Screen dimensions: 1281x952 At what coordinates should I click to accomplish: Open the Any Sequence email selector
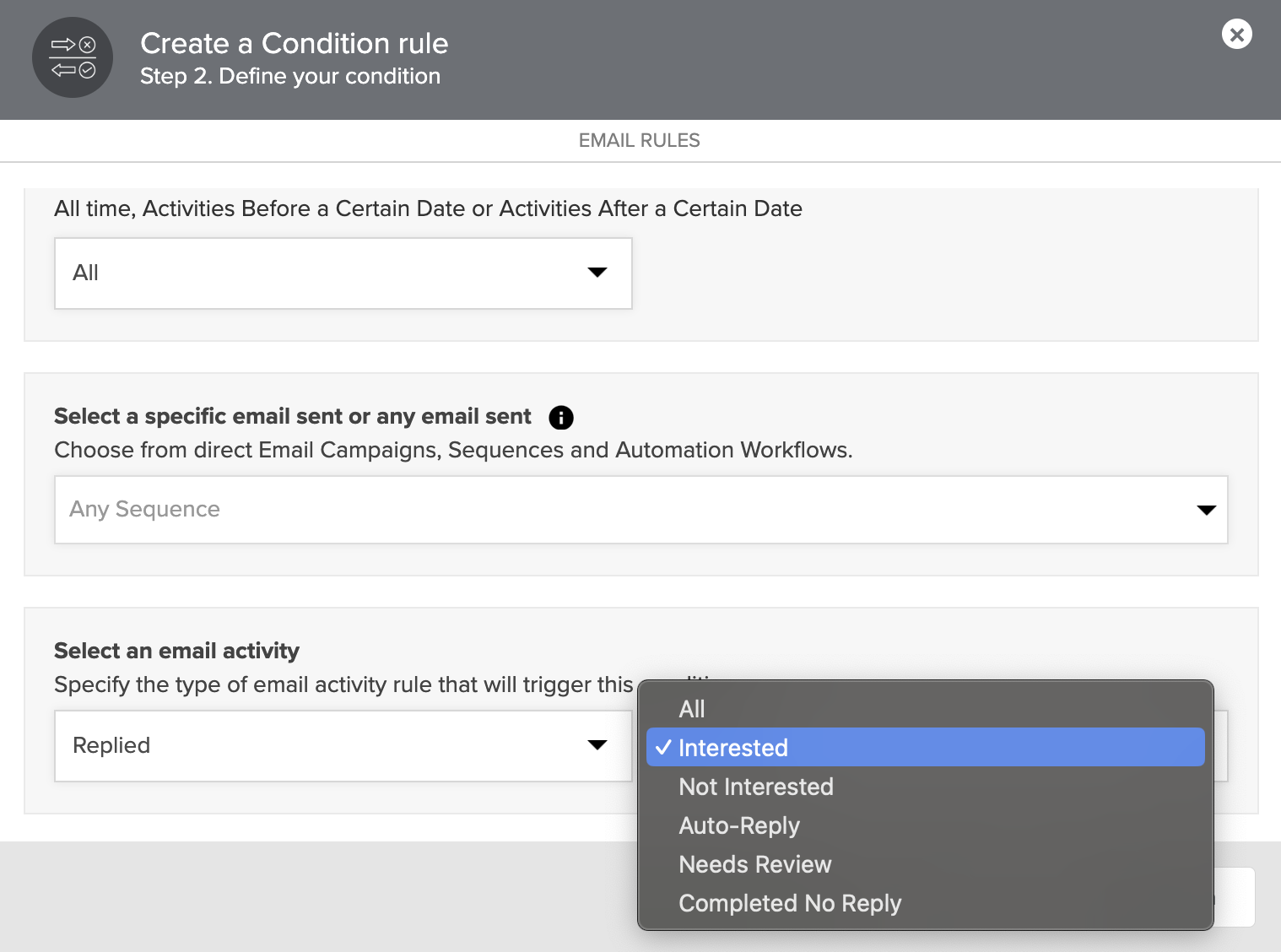(x=640, y=510)
